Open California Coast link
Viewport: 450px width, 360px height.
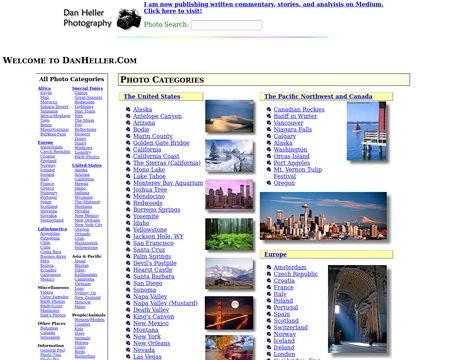coord(156,156)
